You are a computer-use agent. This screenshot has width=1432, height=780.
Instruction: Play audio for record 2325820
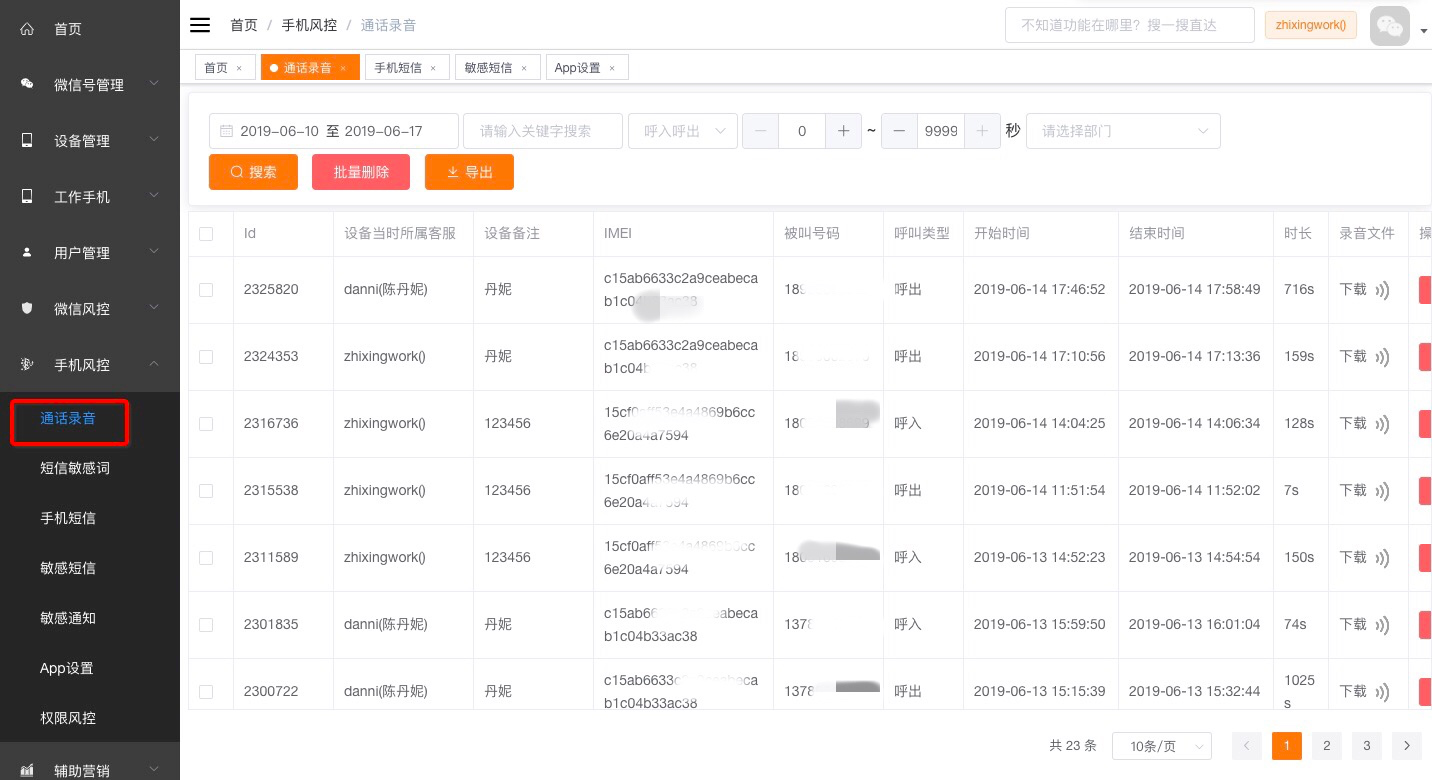[x=1383, y=290]
